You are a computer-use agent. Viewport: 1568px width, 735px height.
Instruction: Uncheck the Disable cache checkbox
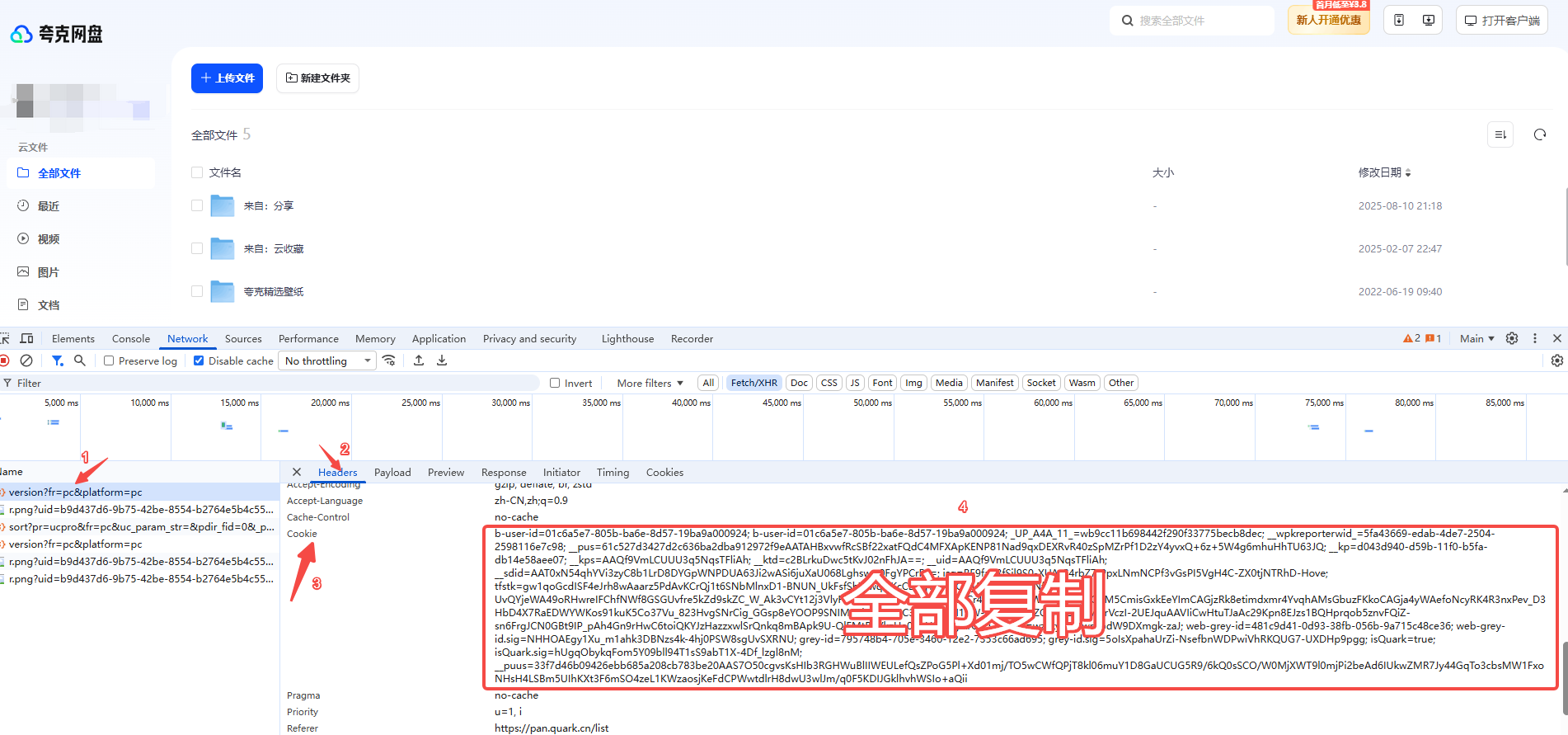[x=199, y=360]
